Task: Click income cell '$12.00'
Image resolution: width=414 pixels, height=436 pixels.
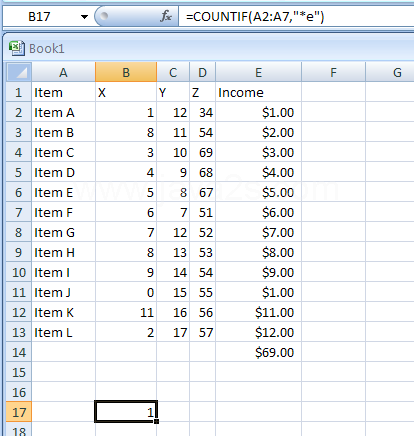Action: pos(258,332)
